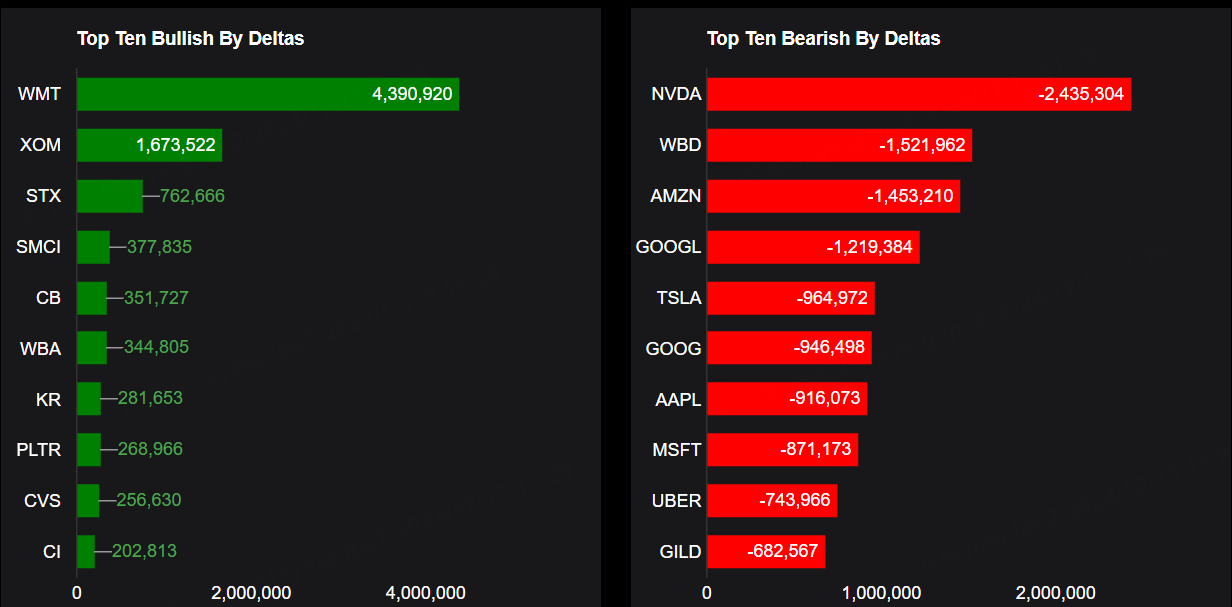Click the 4,000,000 axis label on bullish chart

click(425, 592)
